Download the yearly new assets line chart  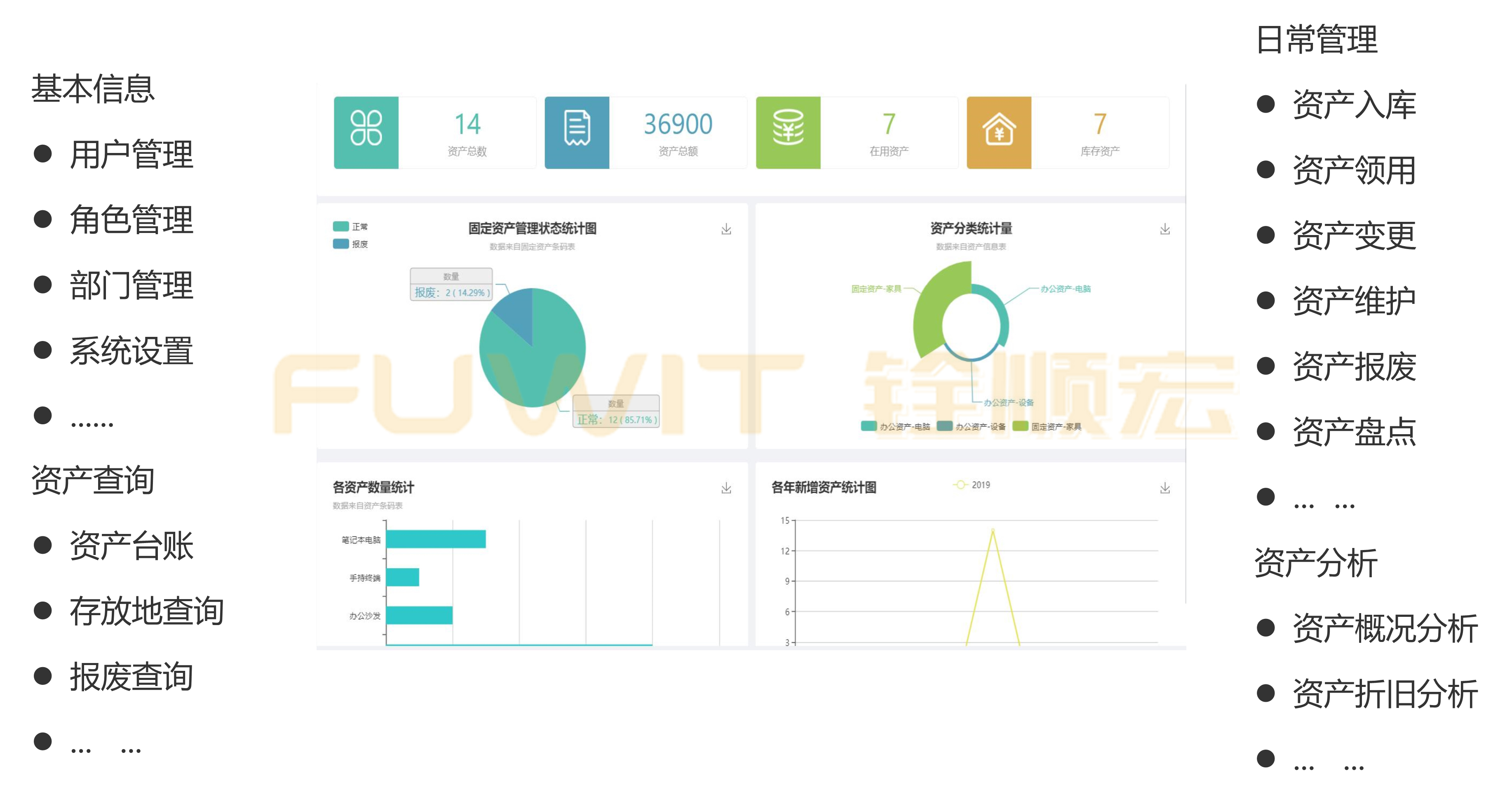(1165, 488)
